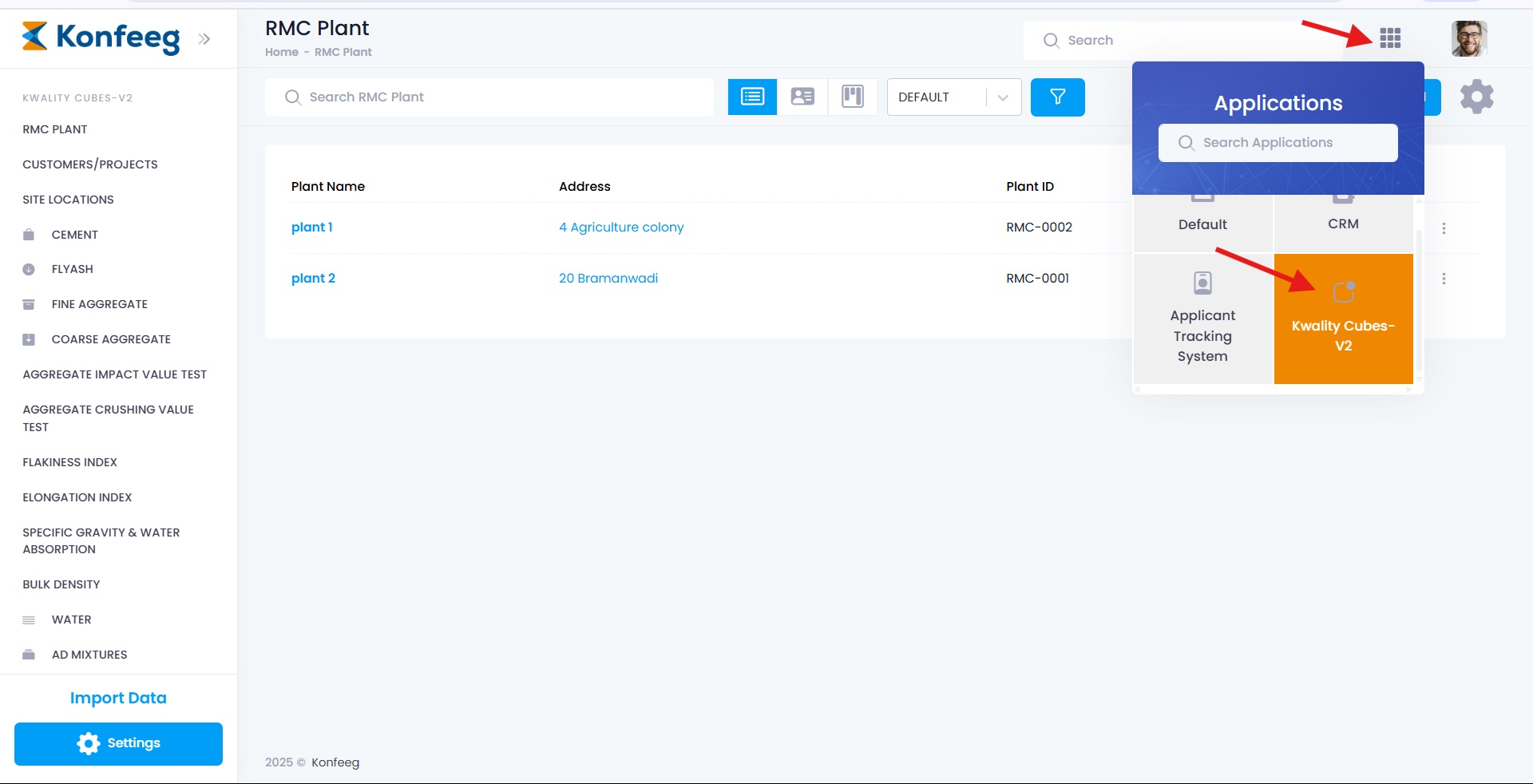Click the blue Settings button
This screenshot has width=1533, height=784.
click(118, 743)
